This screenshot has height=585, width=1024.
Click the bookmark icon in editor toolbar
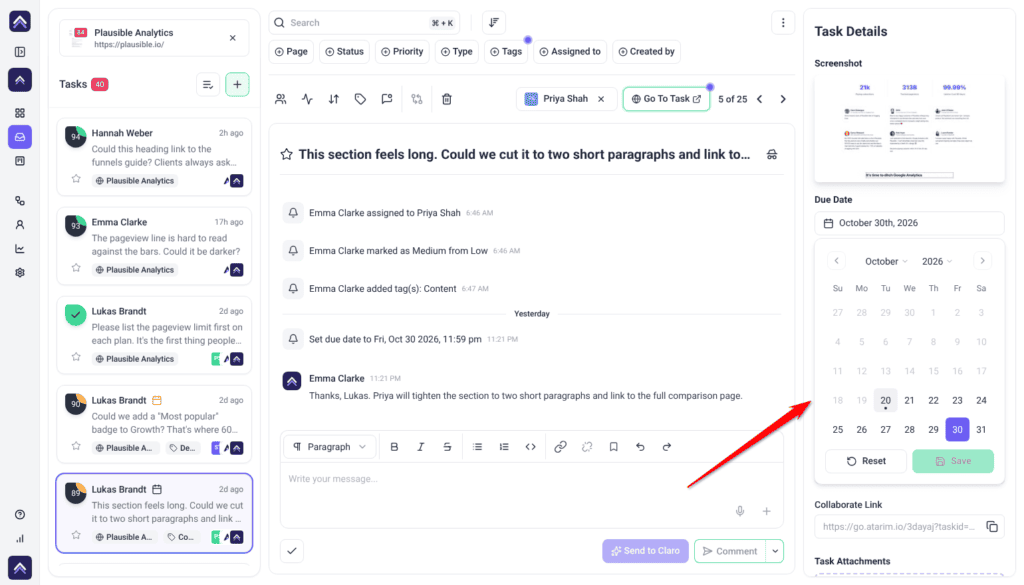[613, 447]
